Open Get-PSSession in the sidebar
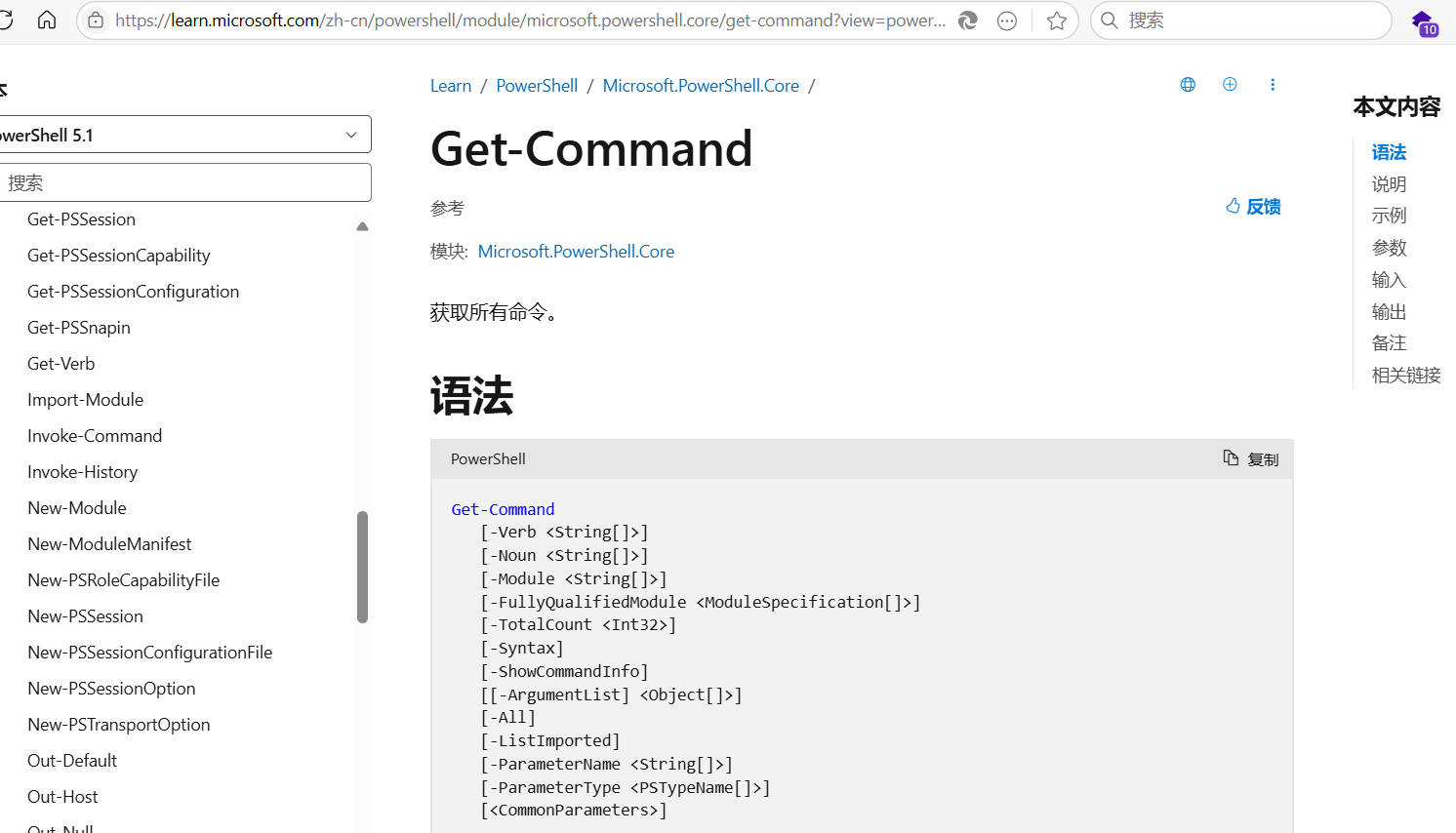The width and height of the screenshot is (1456, 833). [81, 219]
